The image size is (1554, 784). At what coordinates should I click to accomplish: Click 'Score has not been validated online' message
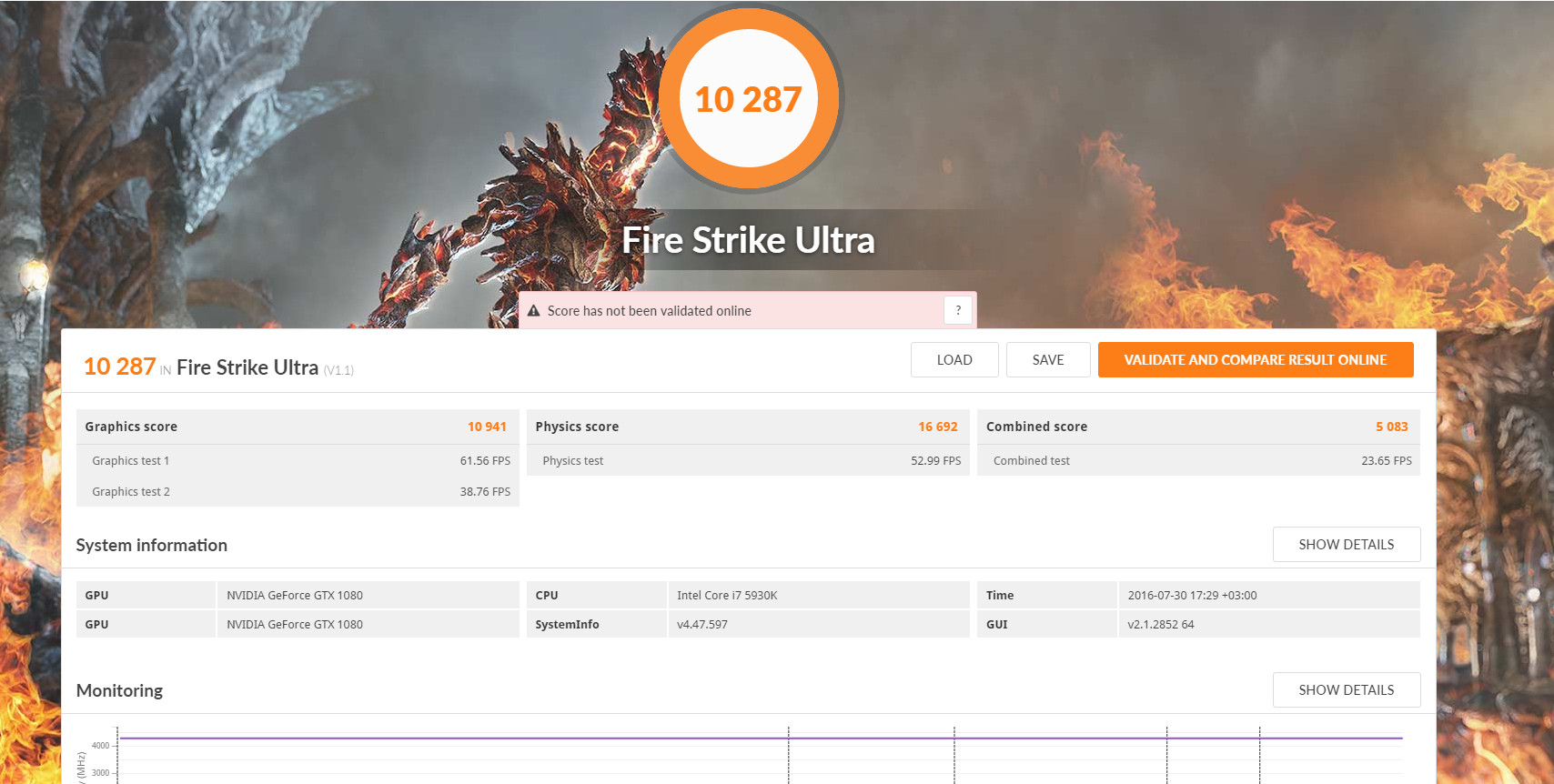click(x=650, y=311)
